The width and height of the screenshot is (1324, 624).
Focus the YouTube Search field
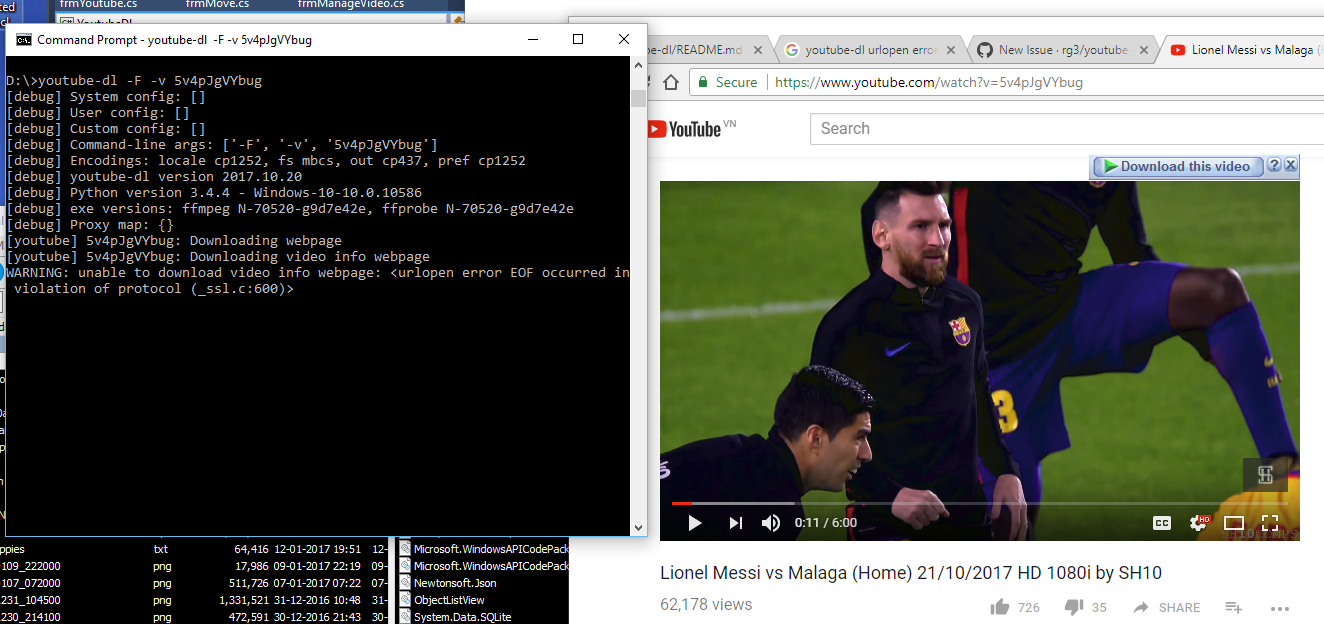[1067, 128]
